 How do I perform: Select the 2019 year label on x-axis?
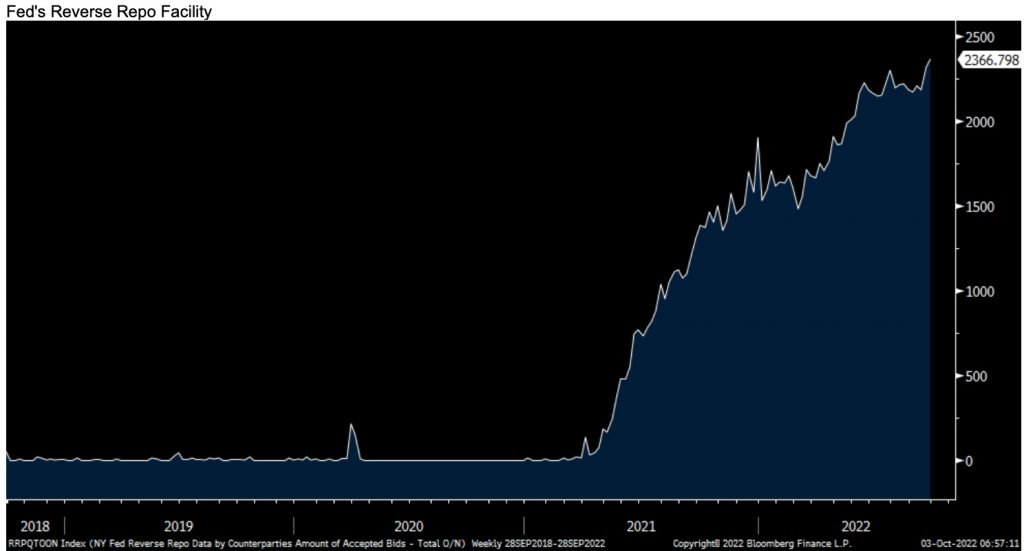click(178, 525)
